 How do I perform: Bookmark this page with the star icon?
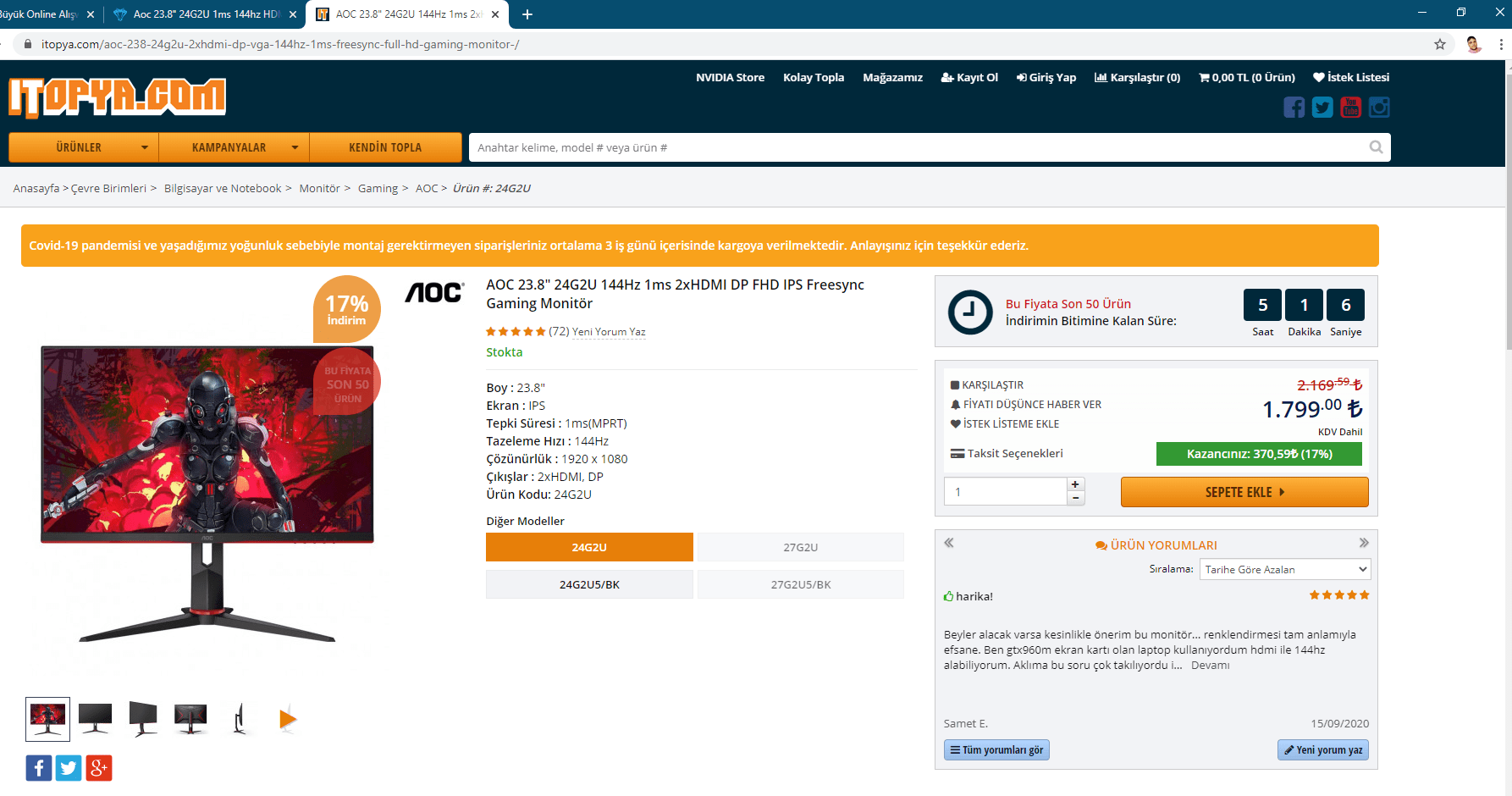tap(1440, 44)
